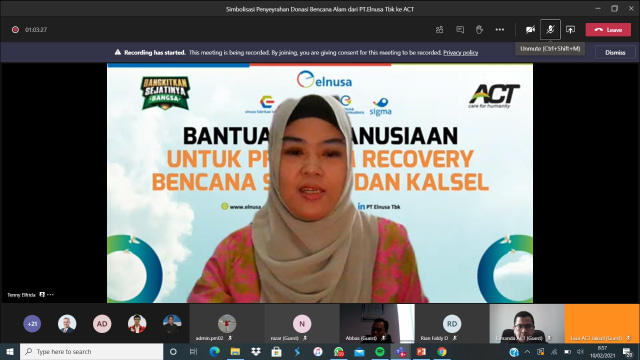Open the notification action center
This screenshot has width=640, height=360.
click(628, 352)
